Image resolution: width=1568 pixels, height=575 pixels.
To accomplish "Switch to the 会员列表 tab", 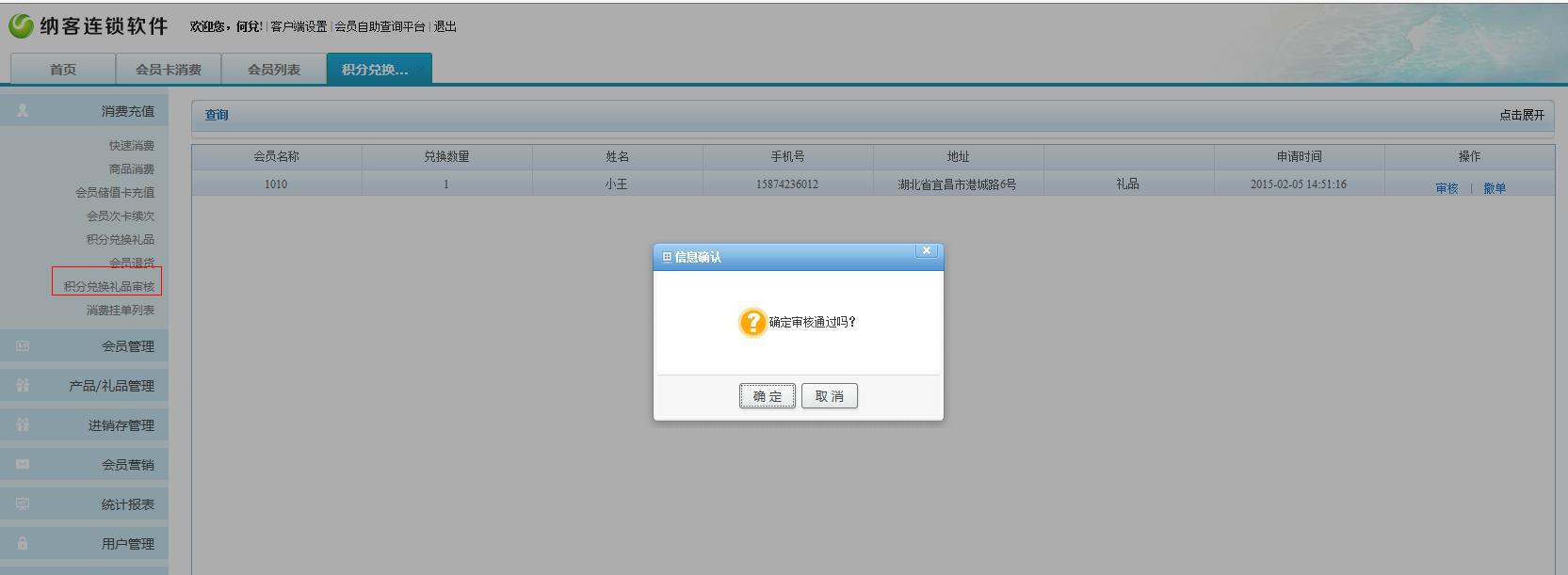I will pos(274,70).
